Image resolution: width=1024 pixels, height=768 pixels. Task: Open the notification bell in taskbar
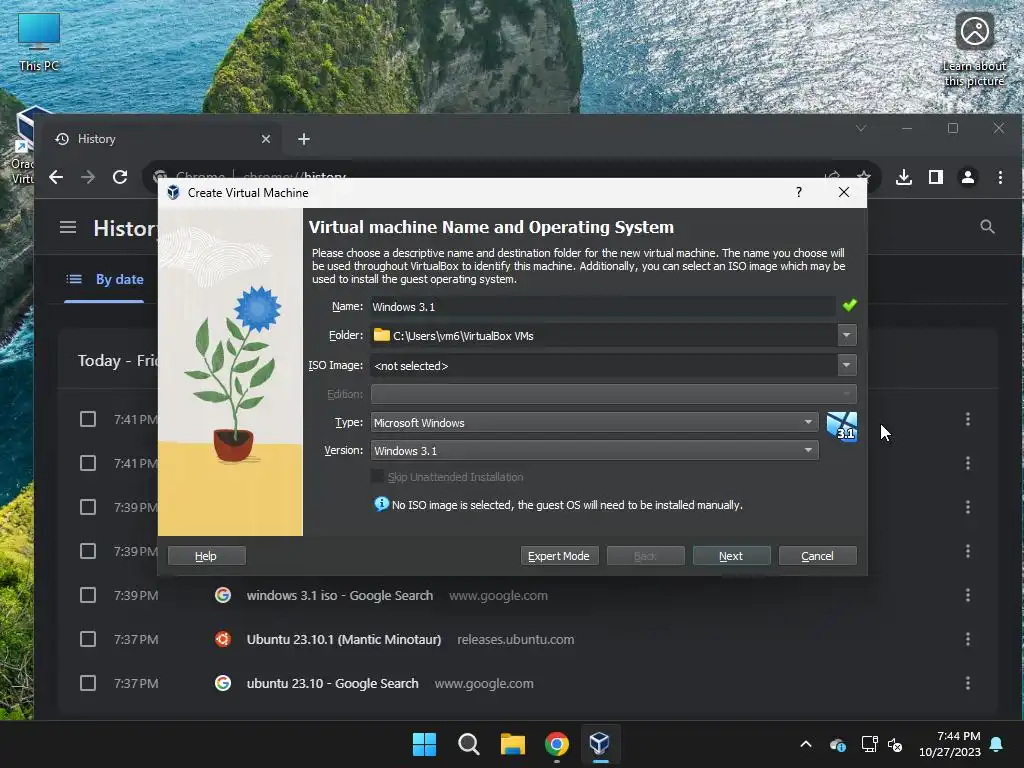[997, 744]
